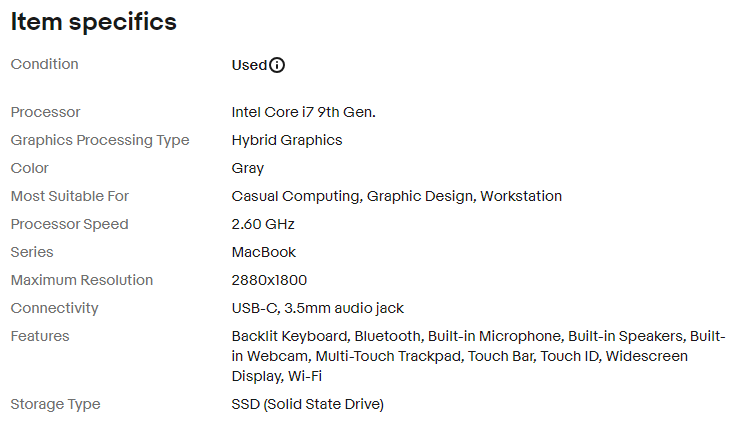
Task: Click the Connectivity label
Action: pyautogui.click(x=54, y=308)
